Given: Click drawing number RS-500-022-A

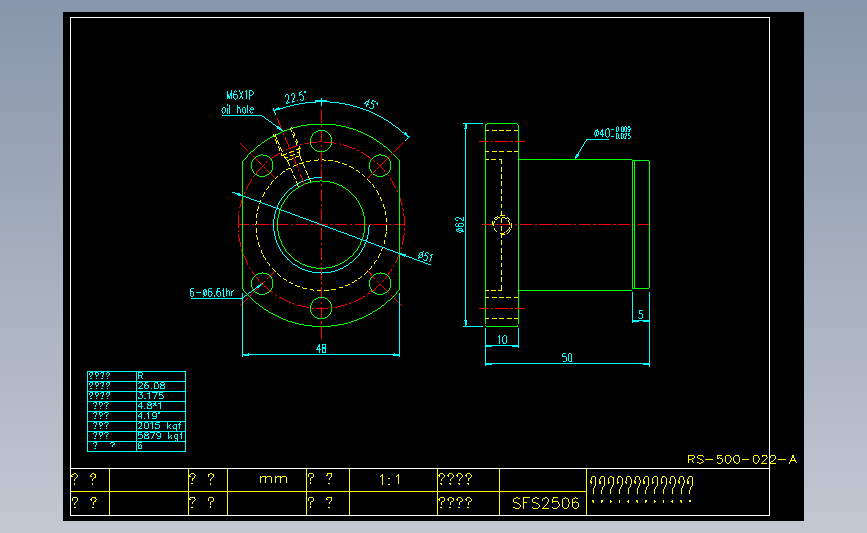Looking at the screenshot, I should coord(742,459).
